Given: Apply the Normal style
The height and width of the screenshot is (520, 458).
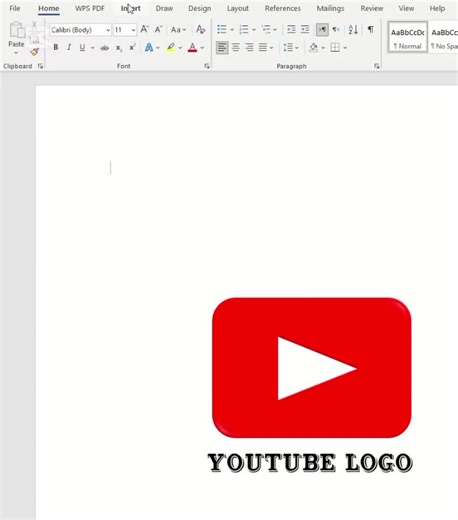Looking at the screenshot, I should [x=408, y=37].
